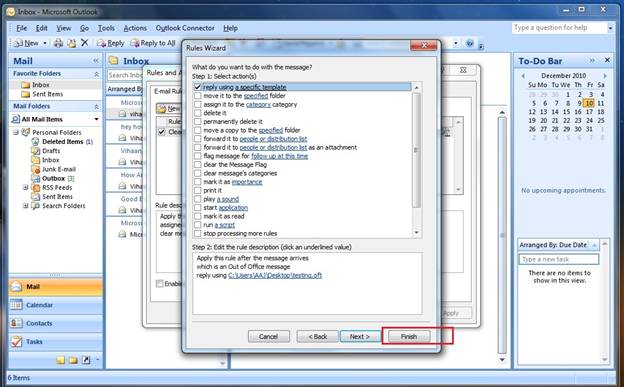Select the Junk E-mail folder
624x387 pixels.
pos(58,169)
